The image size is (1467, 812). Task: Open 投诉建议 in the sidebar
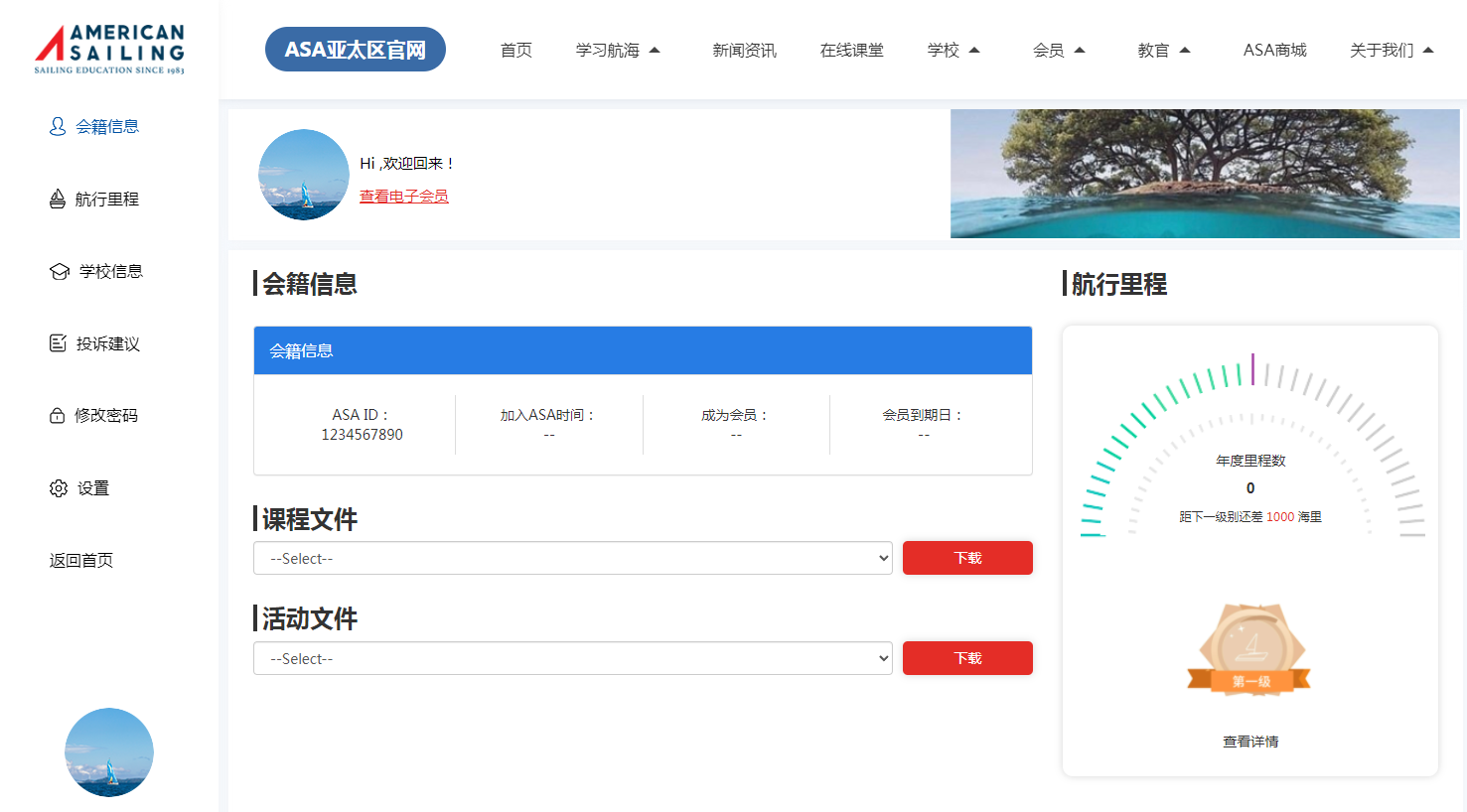[x=108, y=343]
